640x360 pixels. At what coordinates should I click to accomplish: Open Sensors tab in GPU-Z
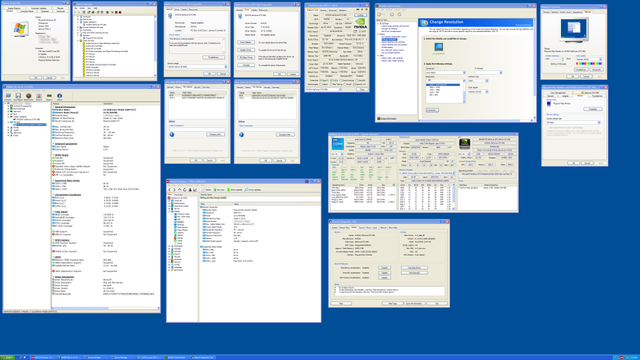tap(323, 10)
